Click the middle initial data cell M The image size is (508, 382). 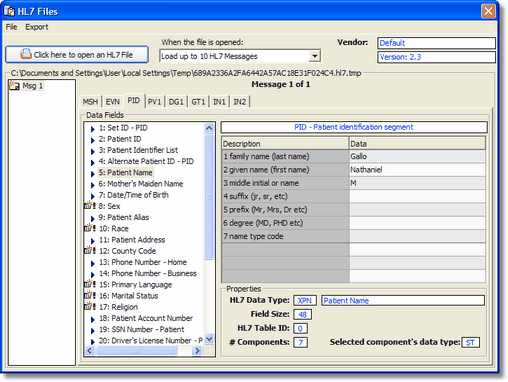(417, 183)
